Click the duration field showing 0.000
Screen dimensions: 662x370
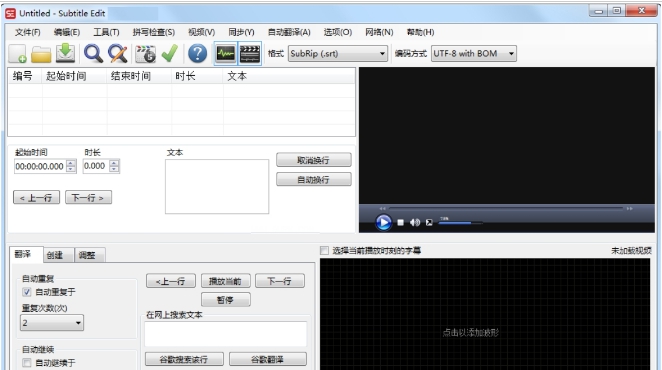[96, 166]
